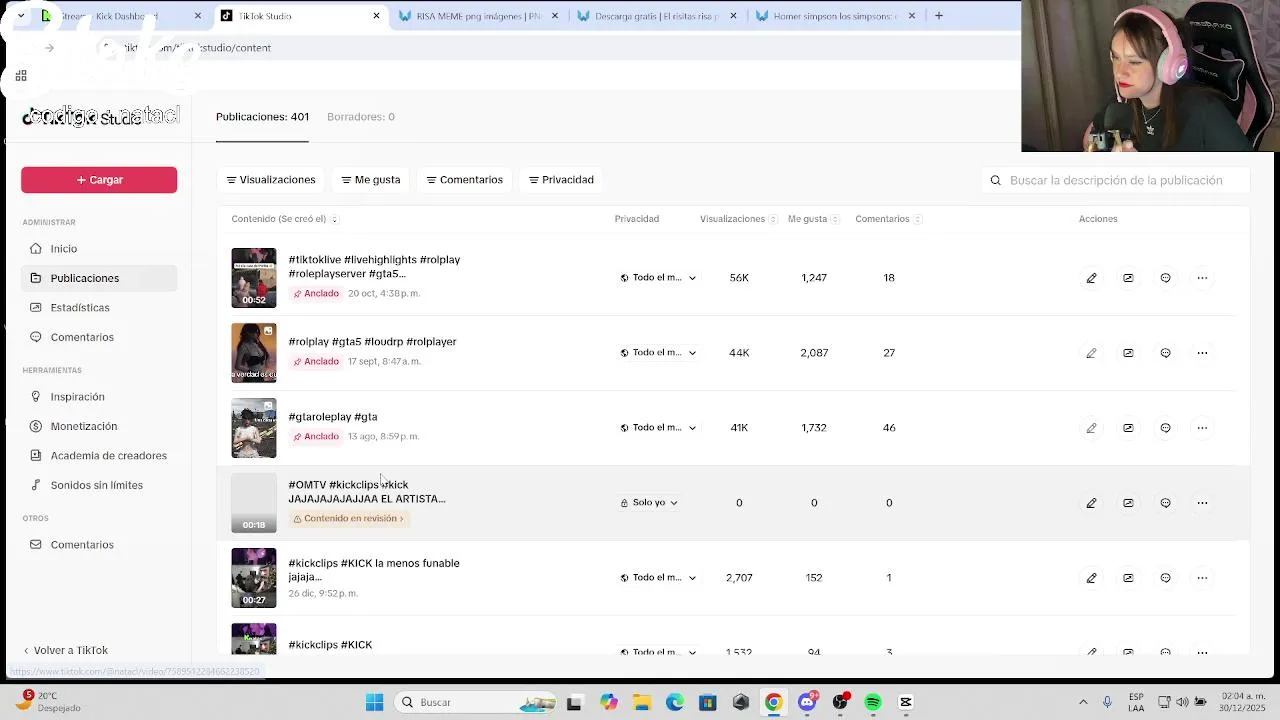
Task: Open Estadísticas in the sidebar
Action: (80, 307)
